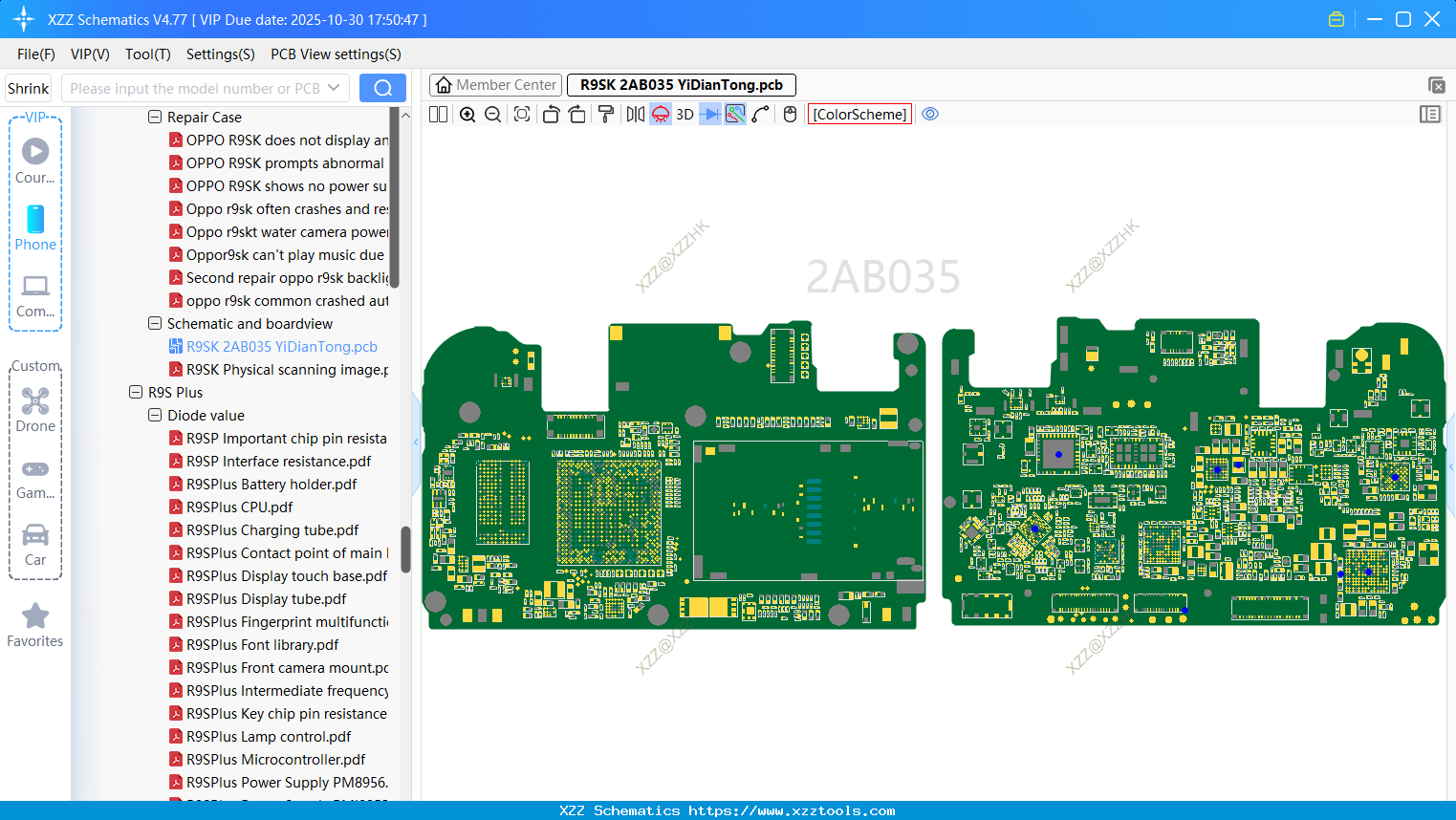The image size is (1456, 820).
Task: Collapse the Diode value section
Action: tap(154, 415)
